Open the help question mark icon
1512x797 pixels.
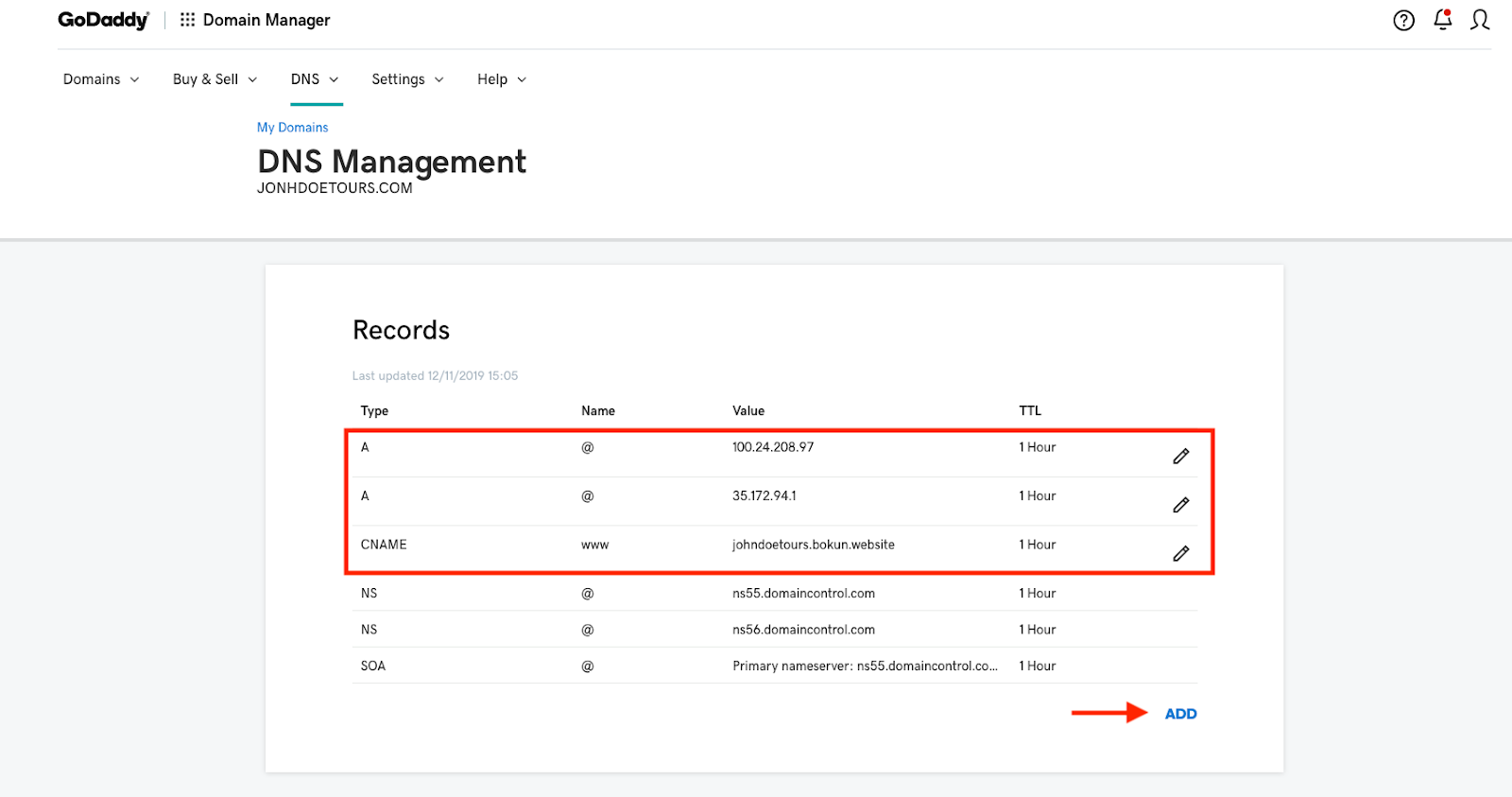pyautogui.click(x=1403, y=20)
